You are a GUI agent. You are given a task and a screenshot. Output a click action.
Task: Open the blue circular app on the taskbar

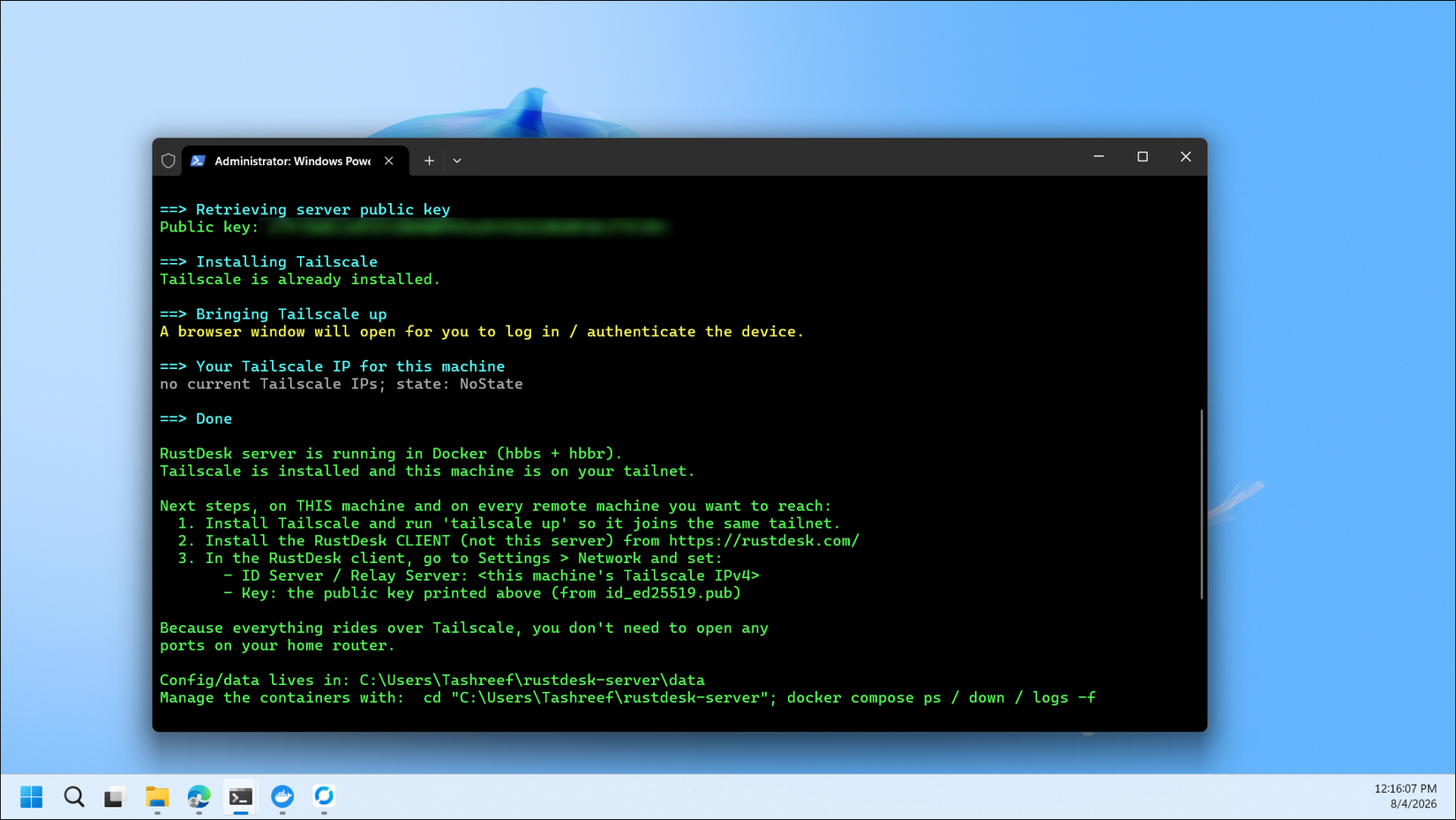324,797
